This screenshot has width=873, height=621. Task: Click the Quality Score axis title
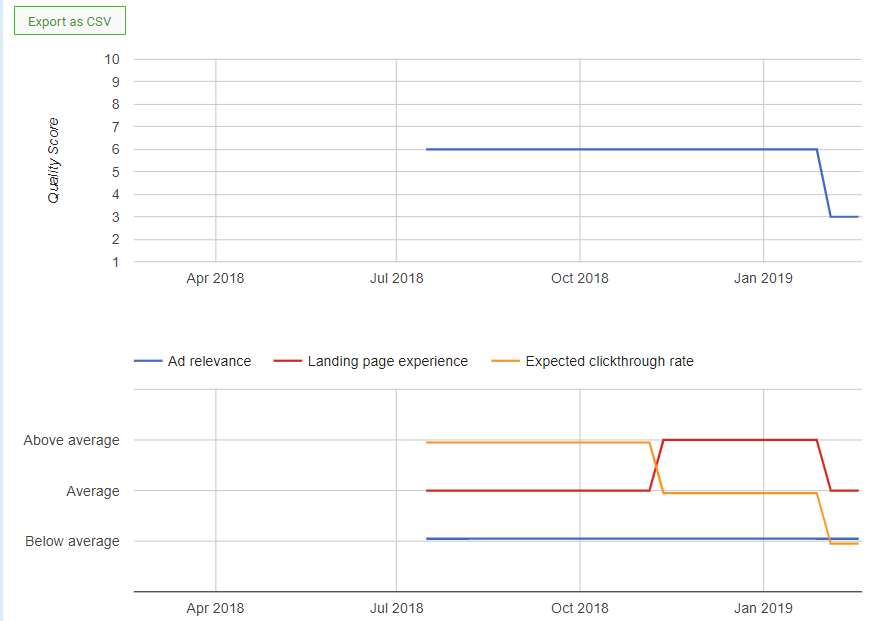(54, 160)
